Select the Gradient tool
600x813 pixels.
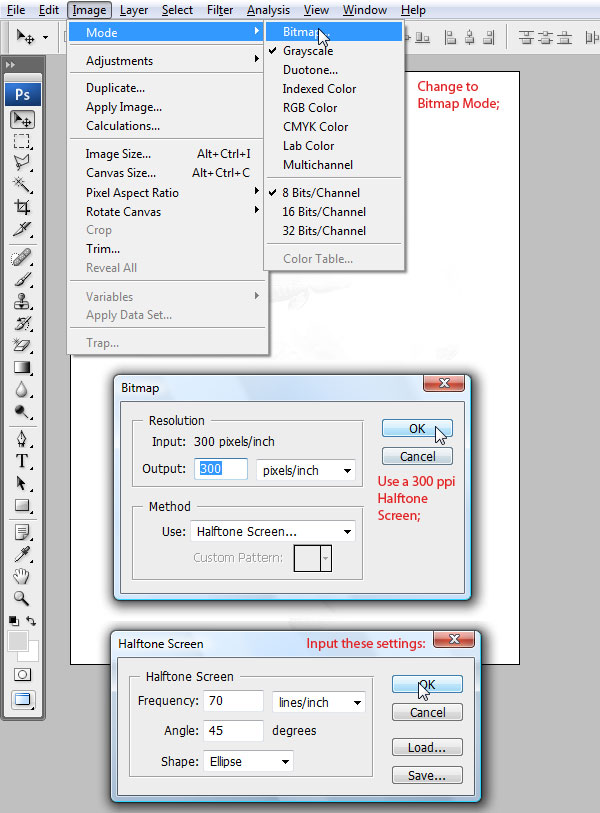pos(22,368)
